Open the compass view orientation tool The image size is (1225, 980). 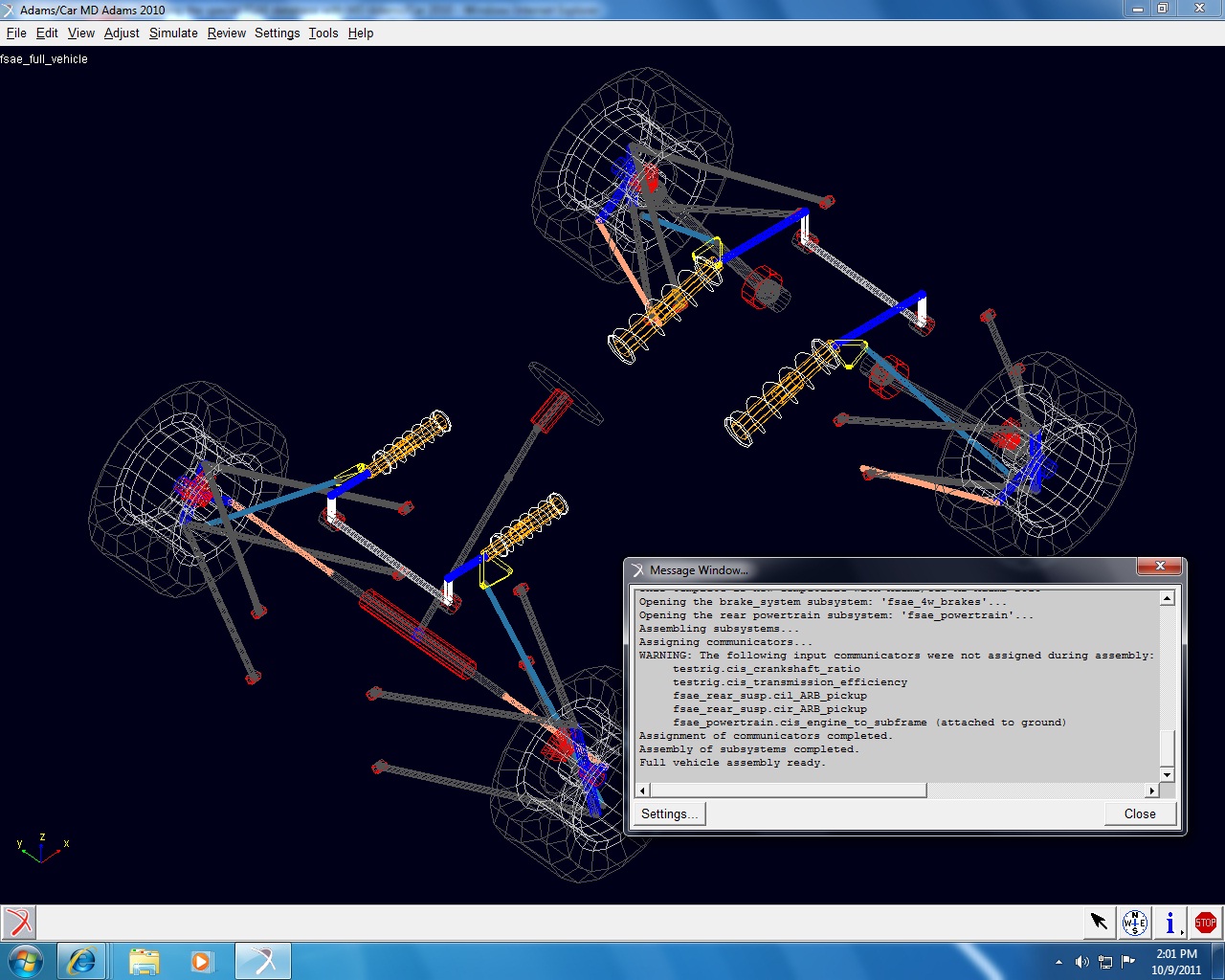pyautogui.click(x=1134, y=923)
